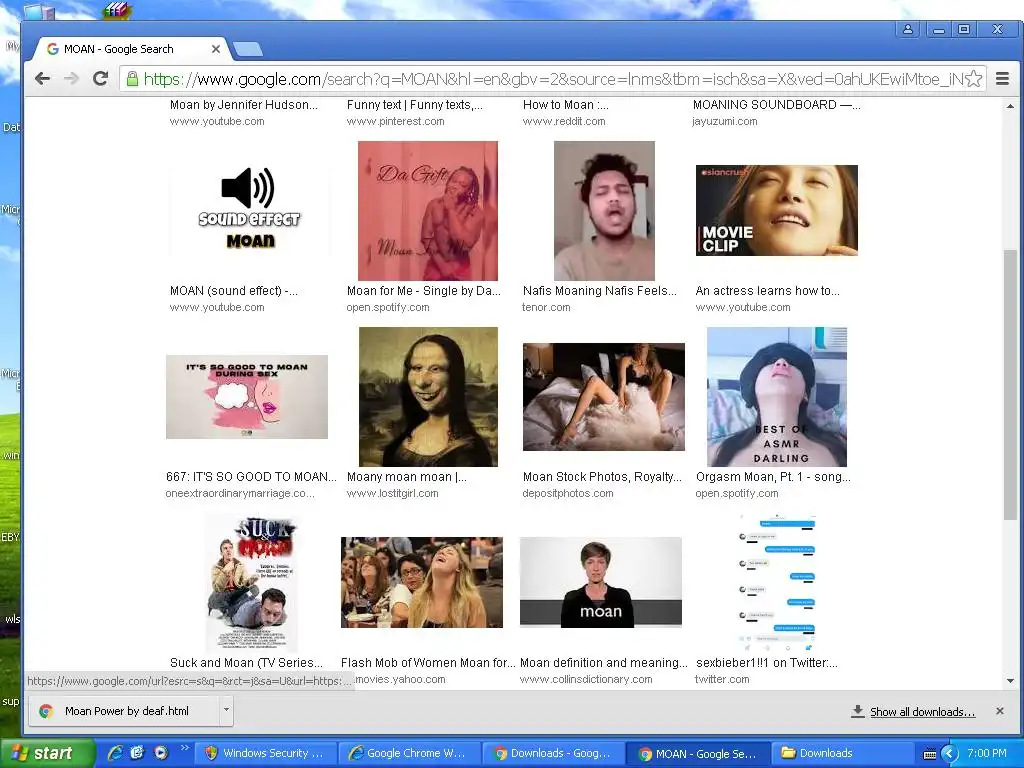
Task: Click the WinRAR books desktop icon
Action: click(117, 10)
